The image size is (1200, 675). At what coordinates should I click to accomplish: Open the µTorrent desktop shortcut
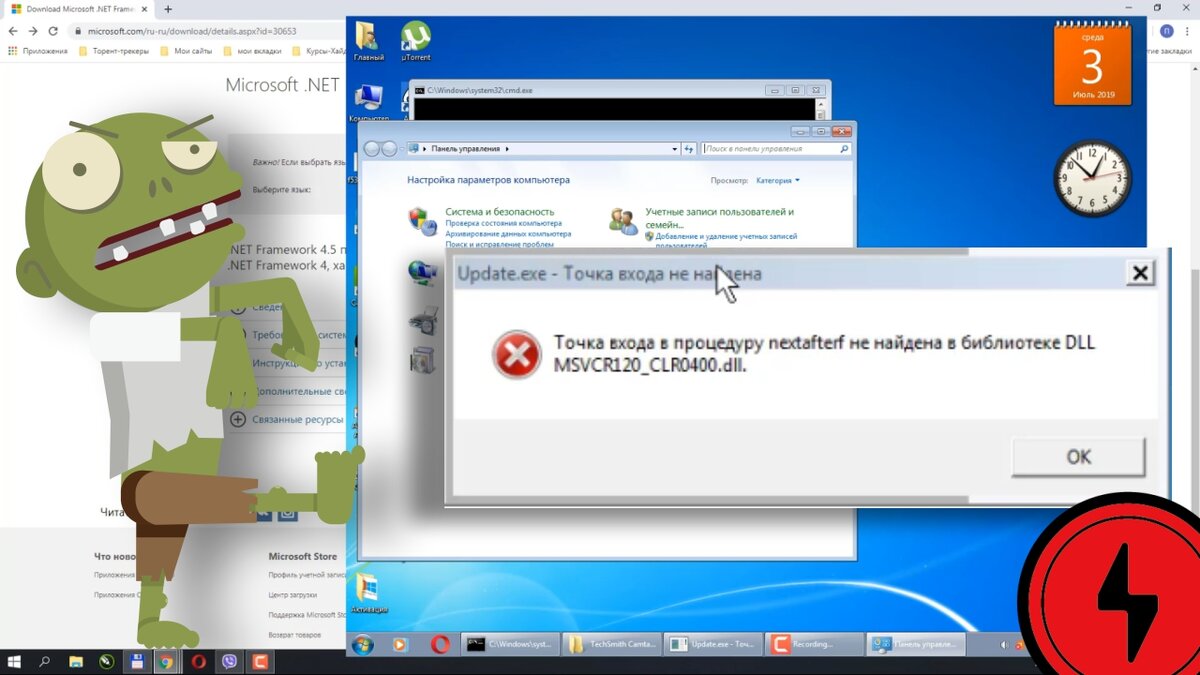coord(416,41)
